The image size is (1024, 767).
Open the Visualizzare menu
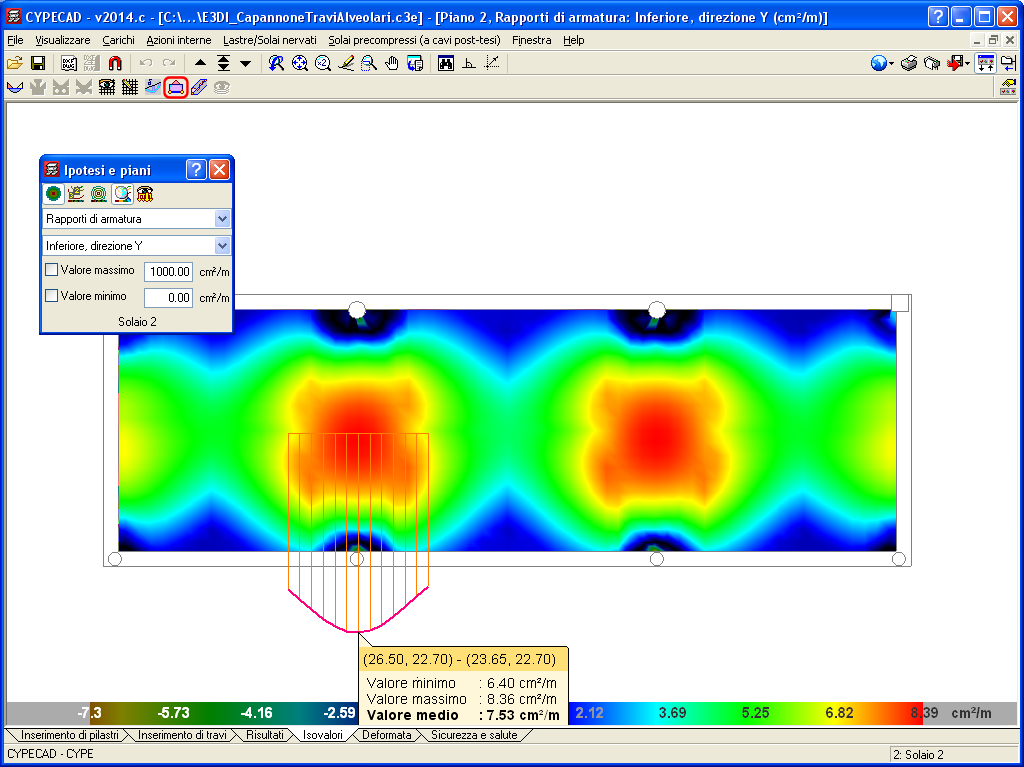(x=63, y=40)
